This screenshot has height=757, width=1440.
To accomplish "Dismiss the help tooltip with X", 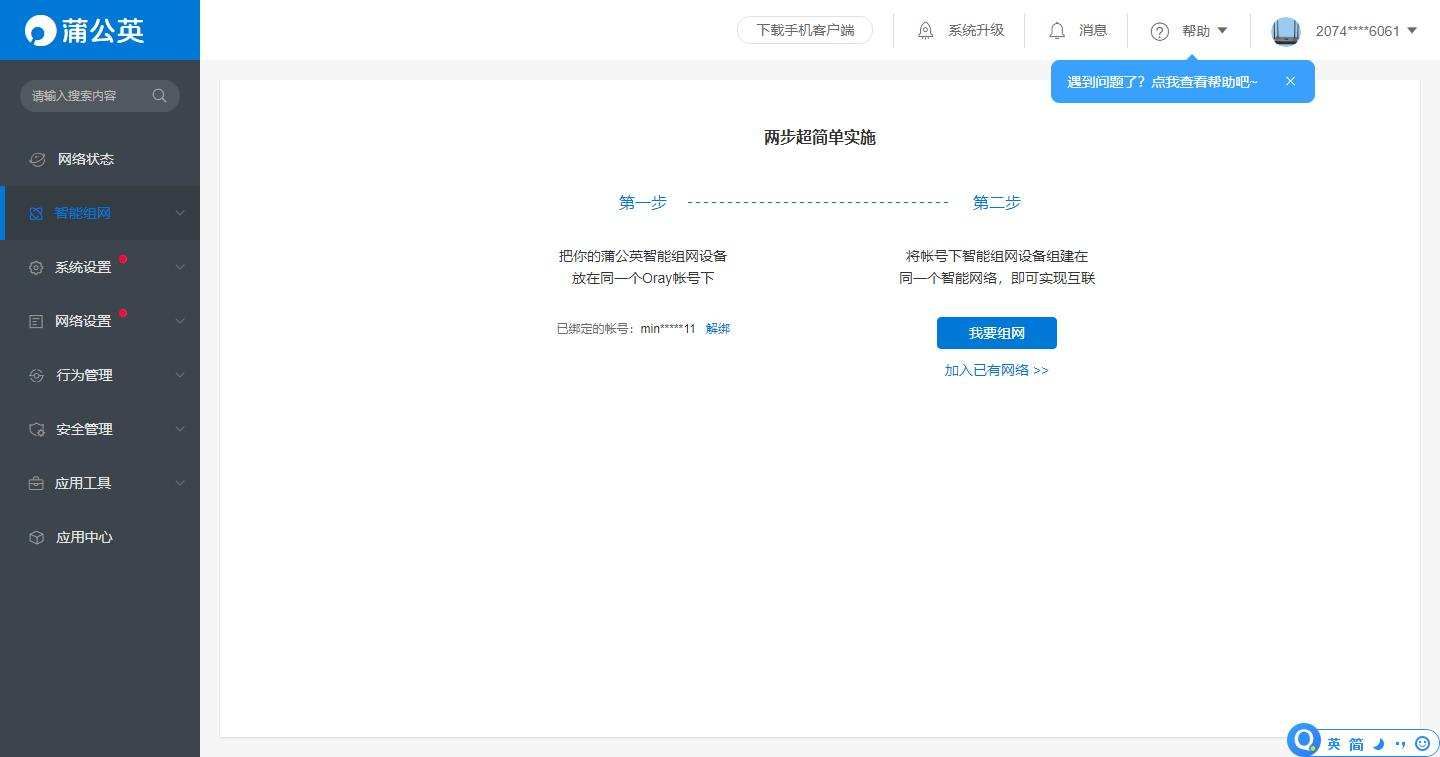I will point(1290,81).
